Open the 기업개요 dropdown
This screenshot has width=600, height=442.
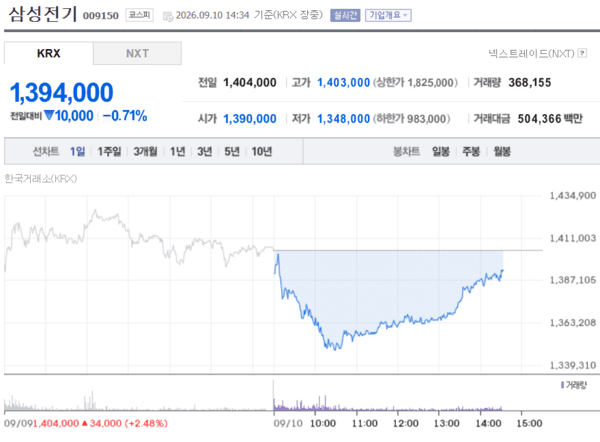(388, 15)
